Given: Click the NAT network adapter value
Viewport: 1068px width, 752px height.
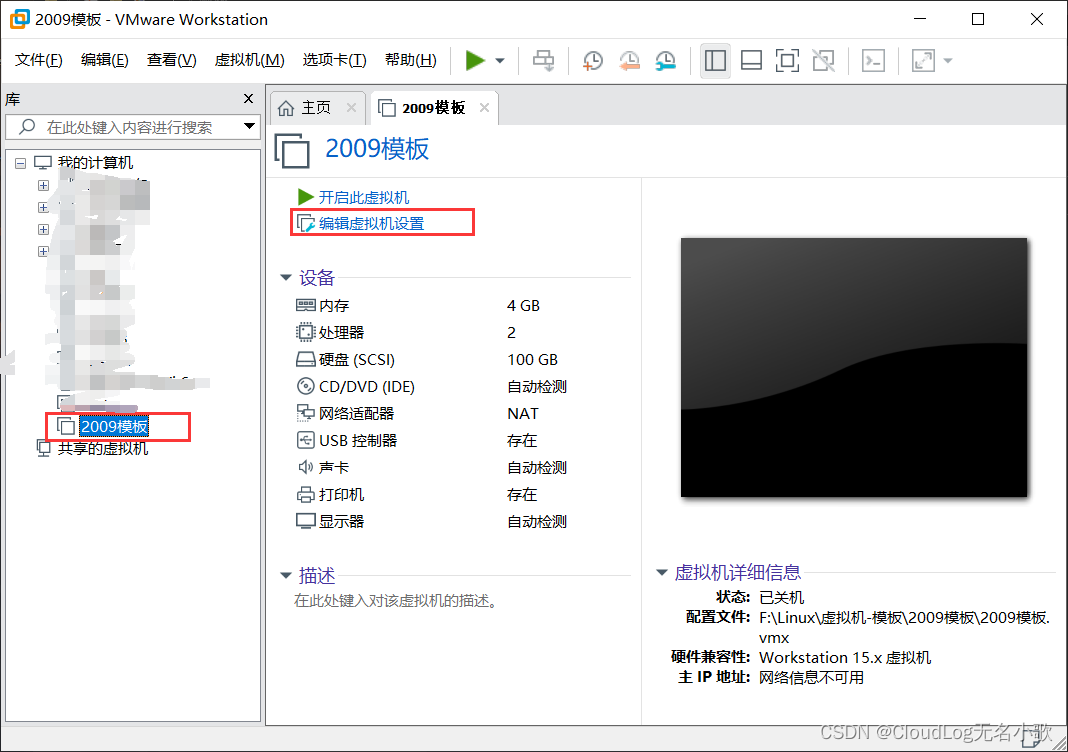Looking at the screenshot, I should point(522,413).
